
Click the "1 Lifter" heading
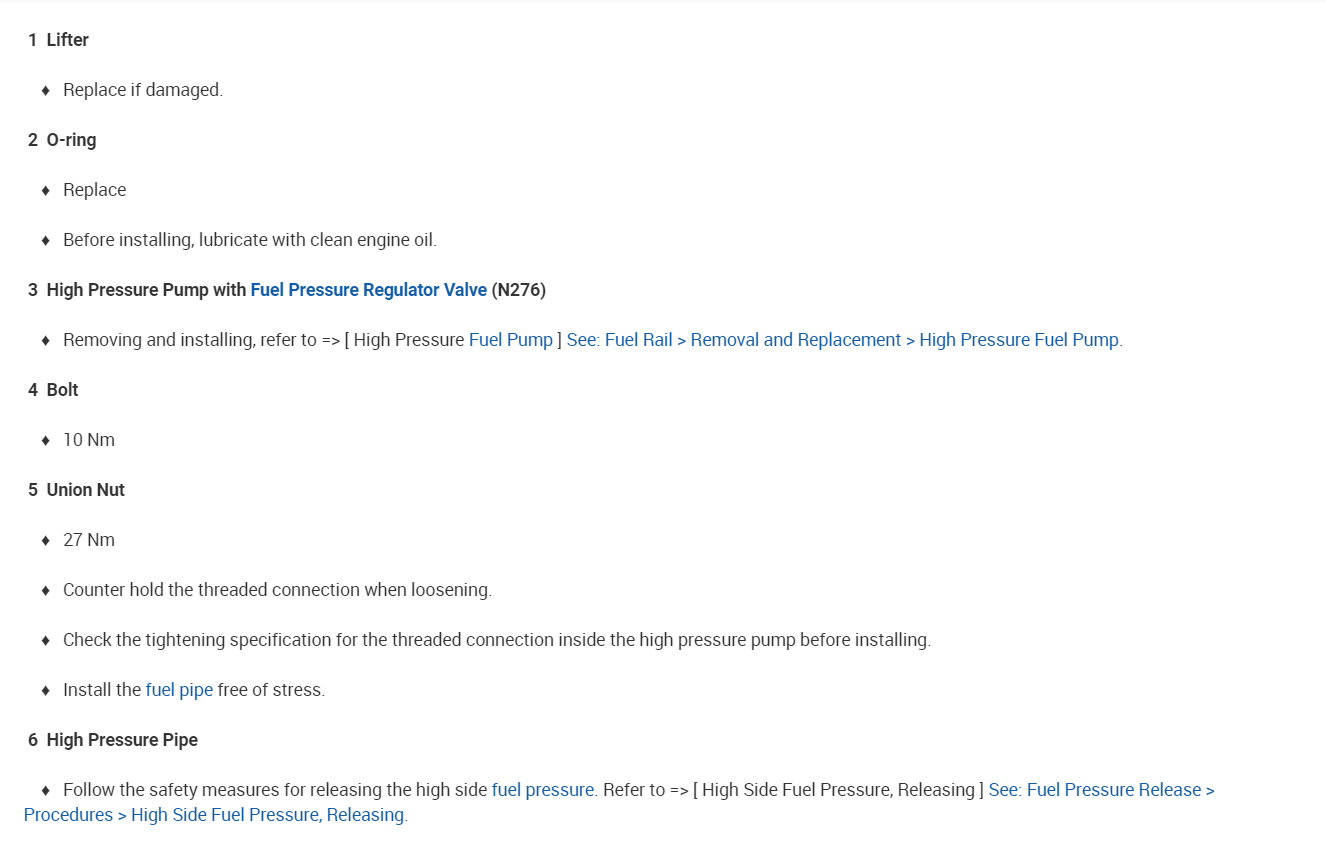click(58, 40)
